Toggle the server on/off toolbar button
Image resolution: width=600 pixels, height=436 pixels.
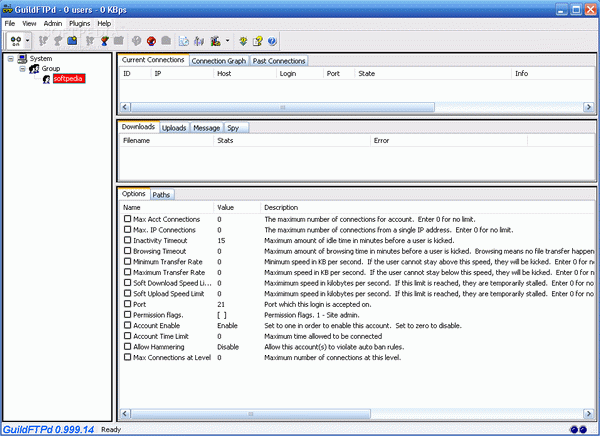(16, 41)
